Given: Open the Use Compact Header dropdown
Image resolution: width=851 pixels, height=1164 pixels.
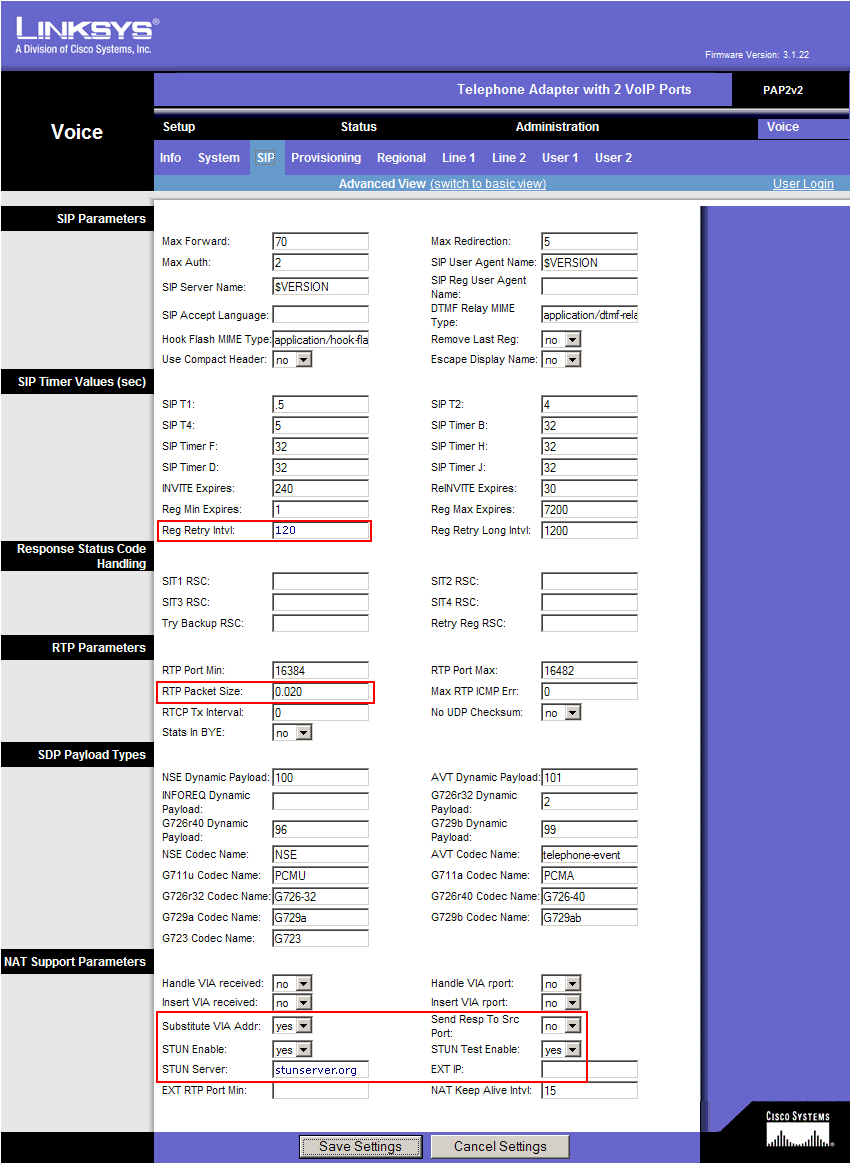Looking at the screenshot, I should click(293, 360).
